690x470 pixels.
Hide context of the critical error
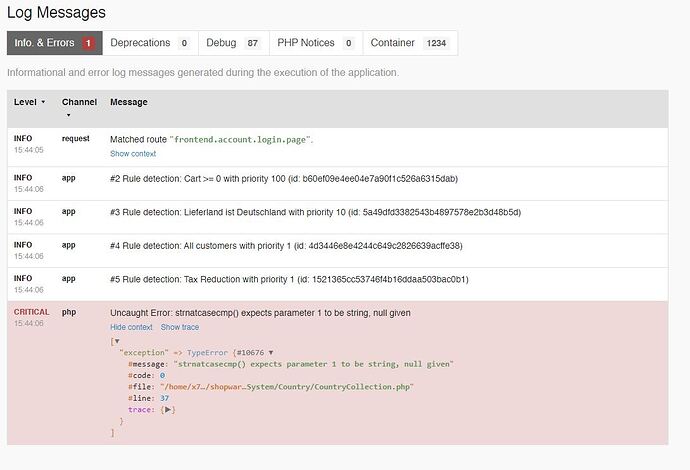pyautogui.click(x=131, y=327)
